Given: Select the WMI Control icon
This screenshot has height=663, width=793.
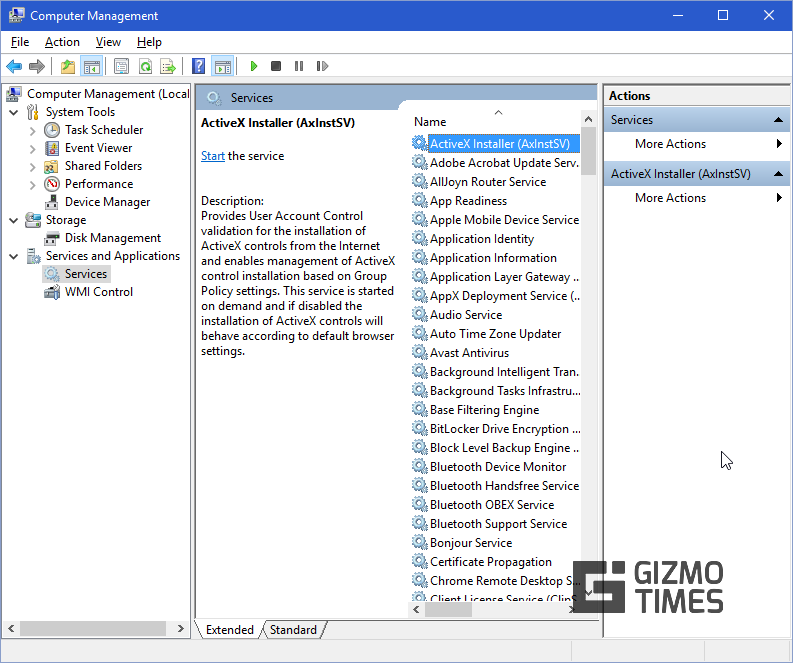Looking at the screenshot, I should click(x=52, y=292).
